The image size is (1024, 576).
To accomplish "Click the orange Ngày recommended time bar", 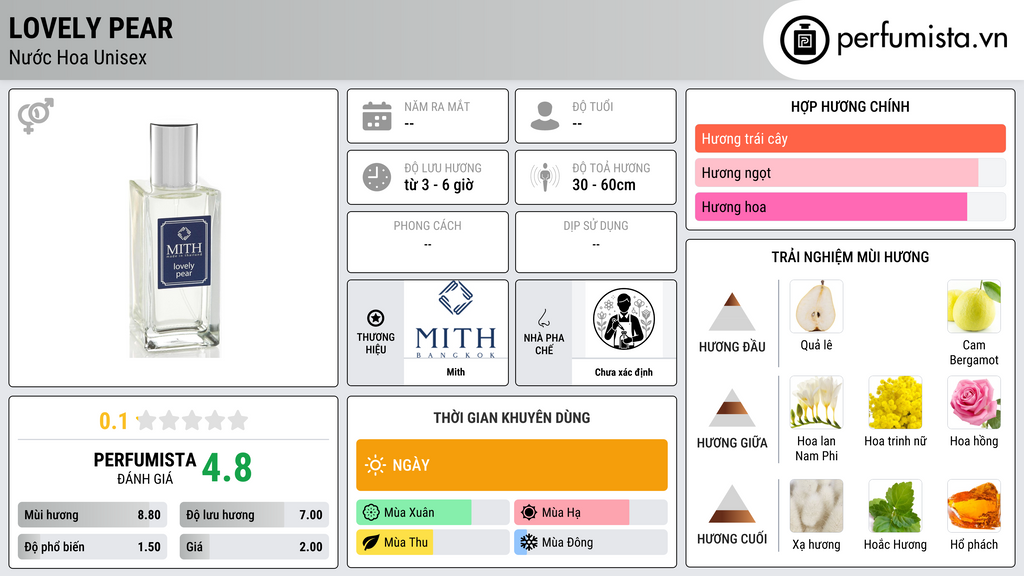I will [x=512, y=465].
